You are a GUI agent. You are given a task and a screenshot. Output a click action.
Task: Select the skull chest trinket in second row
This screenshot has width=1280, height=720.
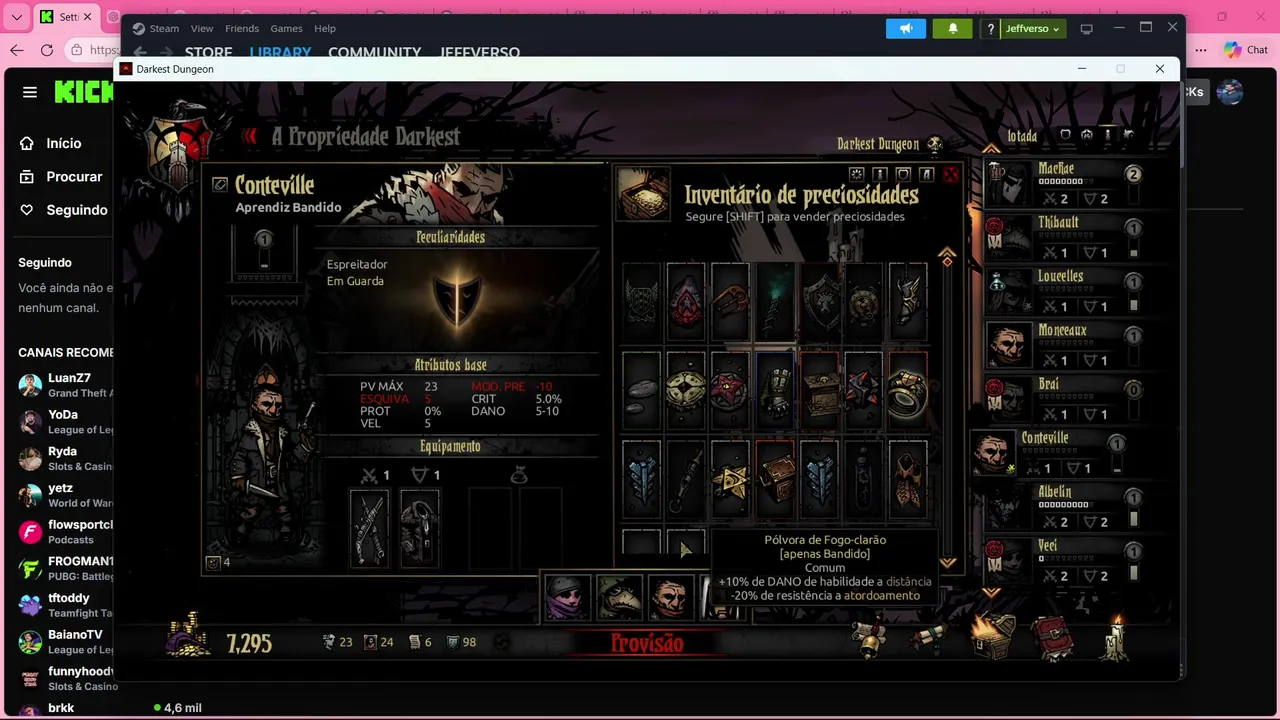pos(819,390)
